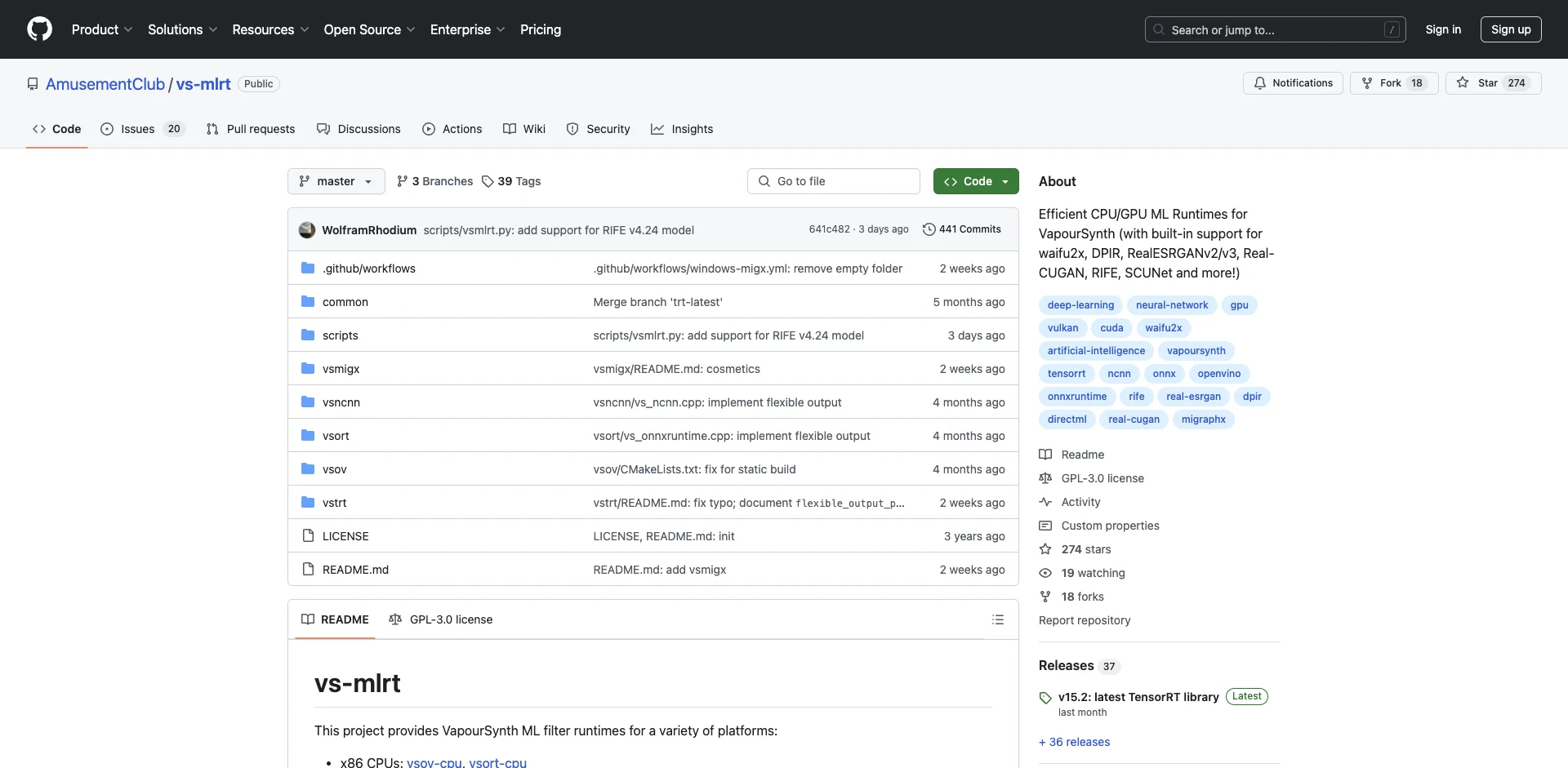Click the Activity pulse icon
Screen dimensions: 1568x768
(x=1045, y=502)
